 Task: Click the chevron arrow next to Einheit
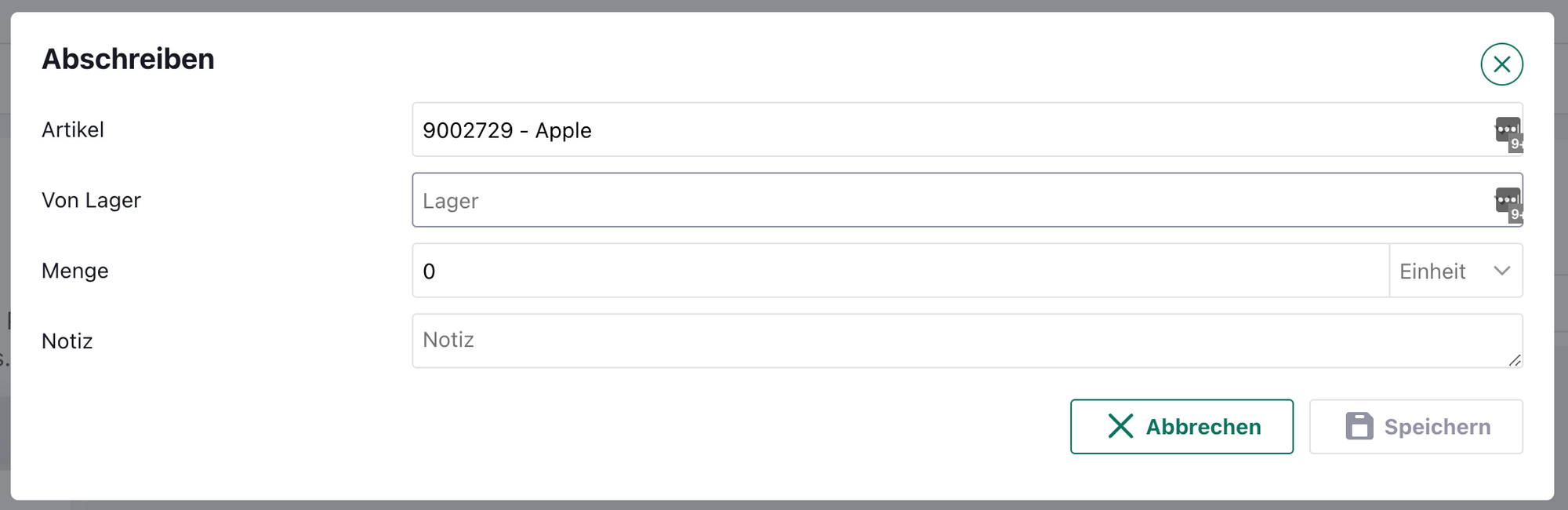(x=1501, y=271)
